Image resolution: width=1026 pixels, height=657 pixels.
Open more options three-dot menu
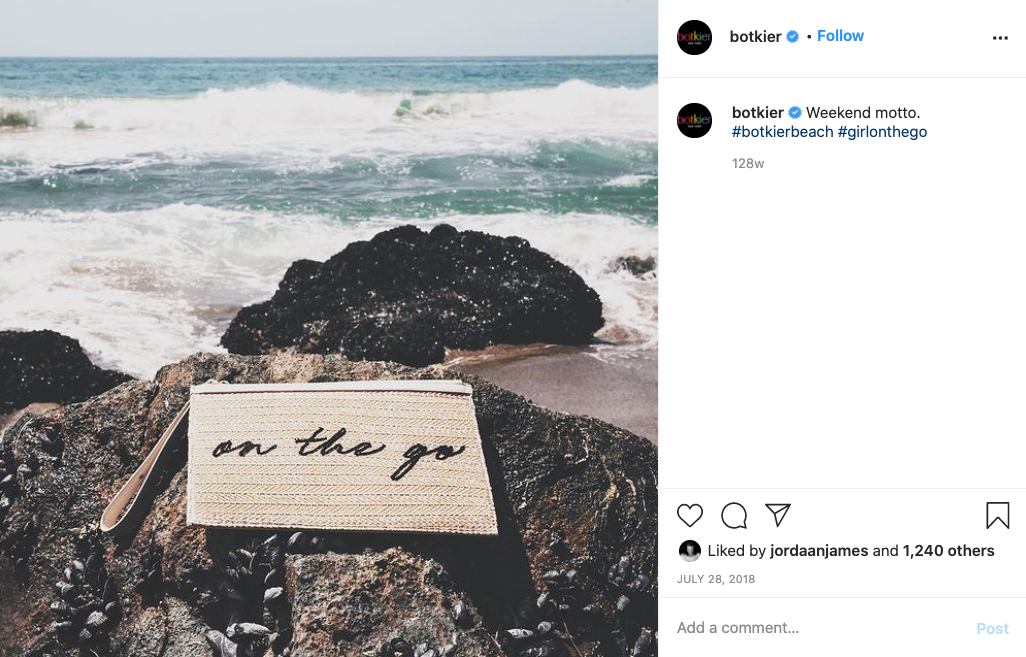(x=1000, y=38)
